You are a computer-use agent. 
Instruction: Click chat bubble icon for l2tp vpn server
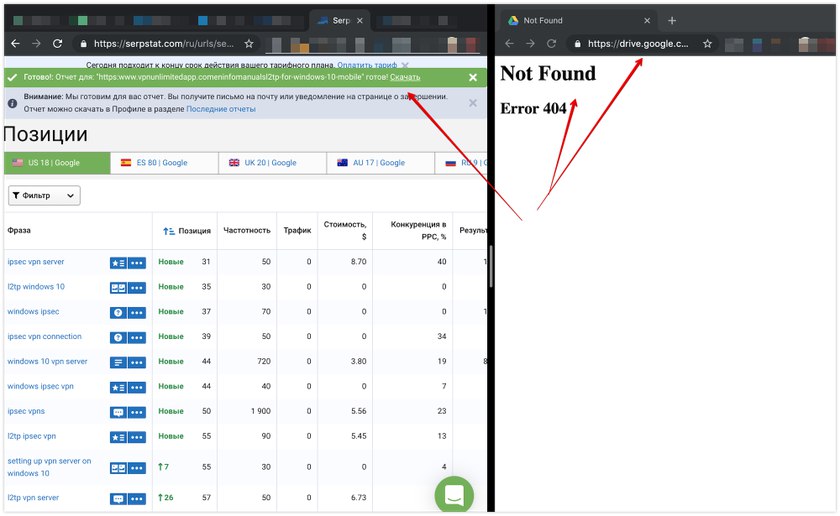click(x=118, y=499)
